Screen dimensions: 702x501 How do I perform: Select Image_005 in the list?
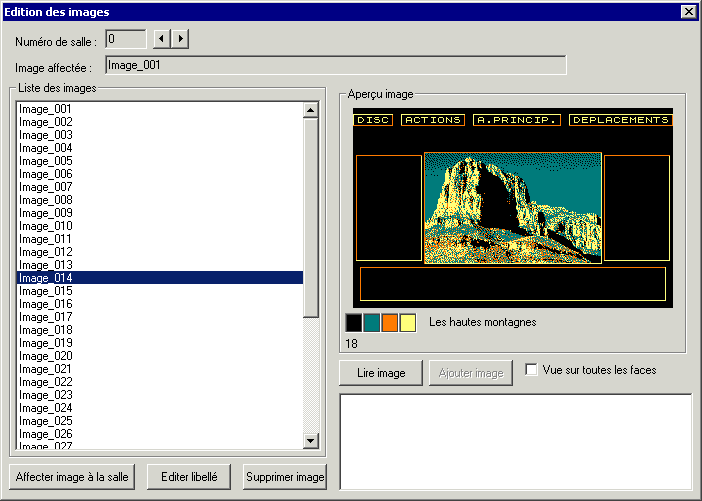tap(160, 161)
